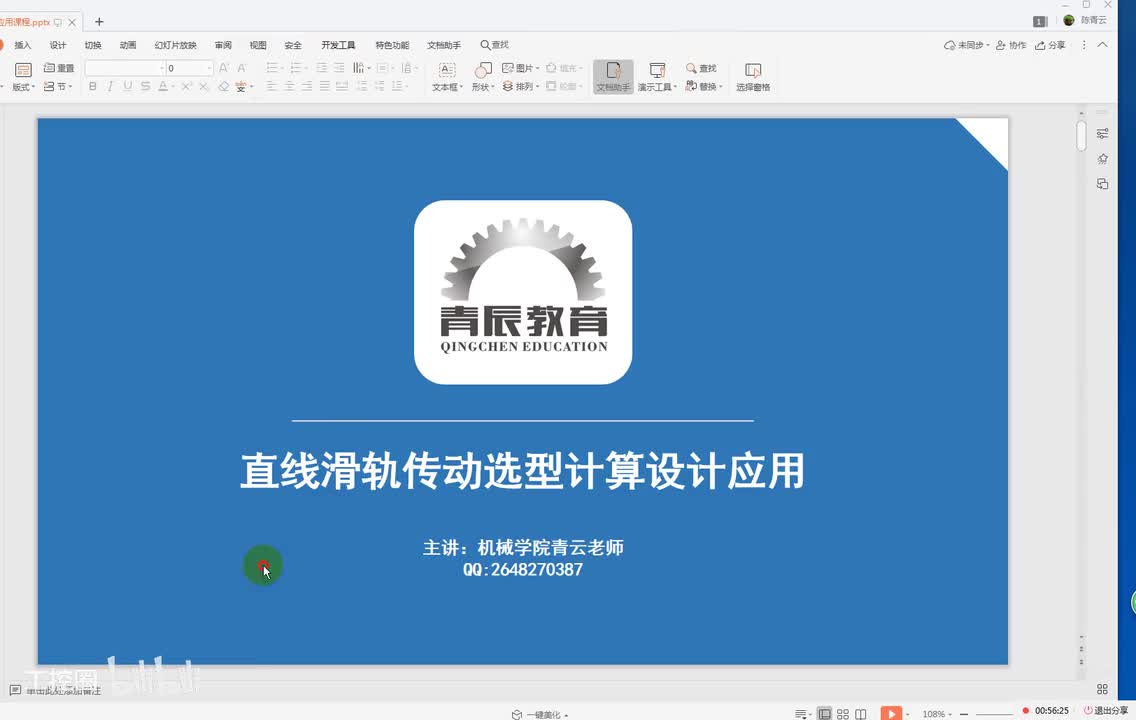This screenshot has width=1136, height=720.
Task: Open the 选择窗格 selection pane
Action: (753, 77)
